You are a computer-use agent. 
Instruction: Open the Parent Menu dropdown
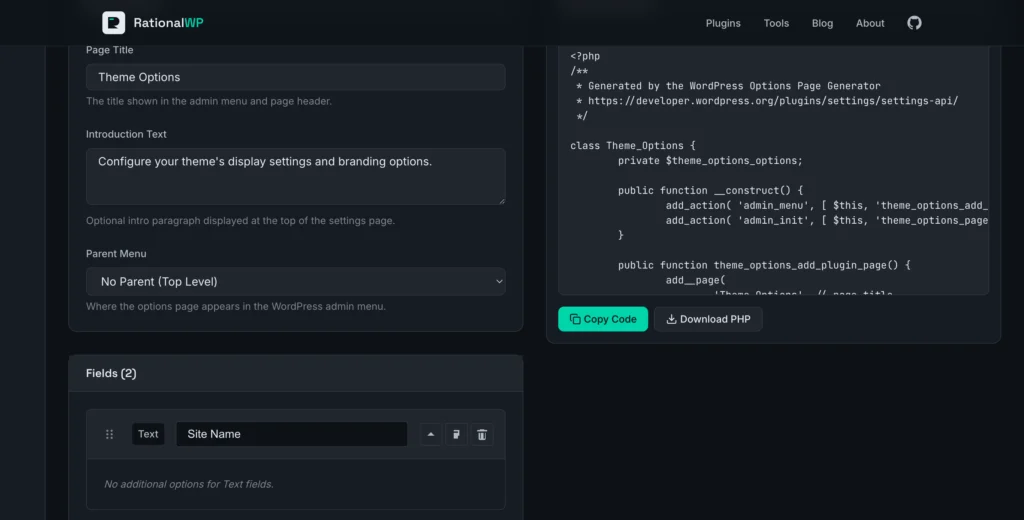(x=296, y=282)
